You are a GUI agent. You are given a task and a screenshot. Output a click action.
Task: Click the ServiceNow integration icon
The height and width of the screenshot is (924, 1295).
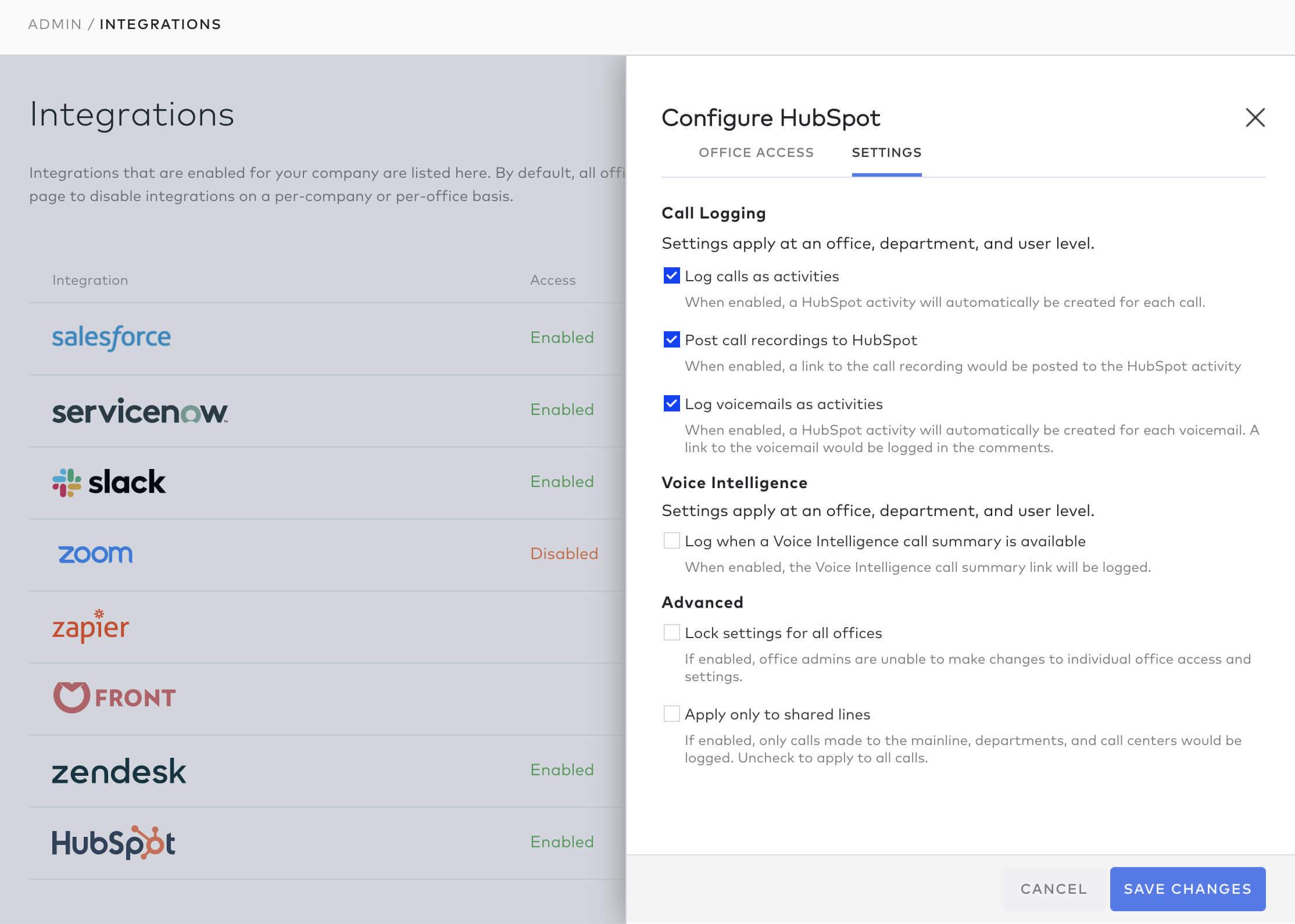(x=140, y=410)
